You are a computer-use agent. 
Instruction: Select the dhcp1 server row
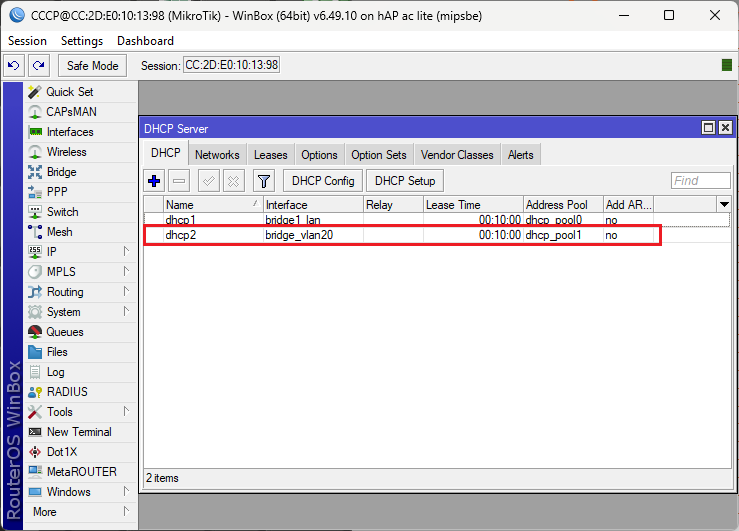(436, 220)
